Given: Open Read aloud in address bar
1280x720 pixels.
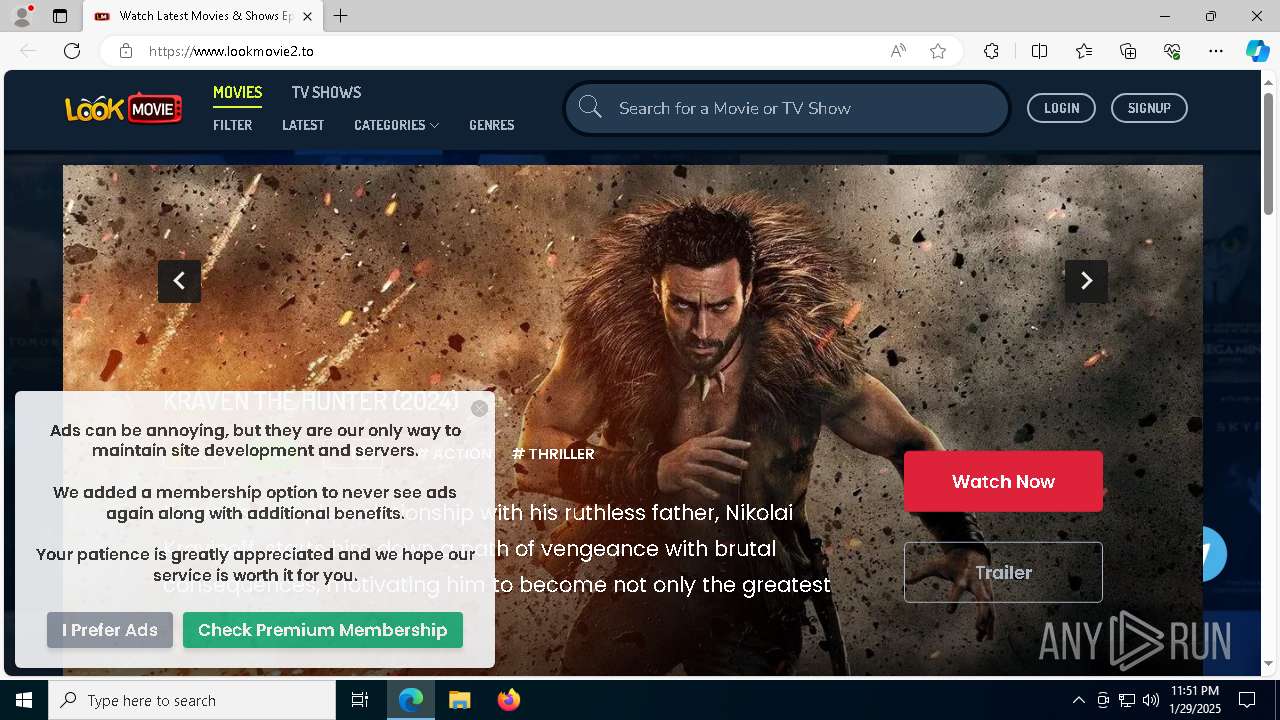Looking at the screenshot, I should (x=898, y=51).
